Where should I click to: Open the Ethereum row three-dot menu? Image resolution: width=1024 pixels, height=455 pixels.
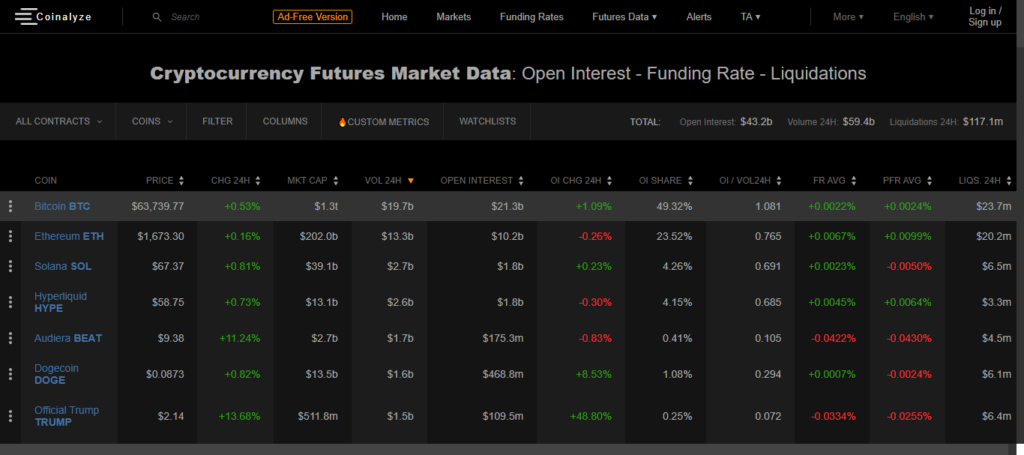pyautogui.click(x=10, y=236)
